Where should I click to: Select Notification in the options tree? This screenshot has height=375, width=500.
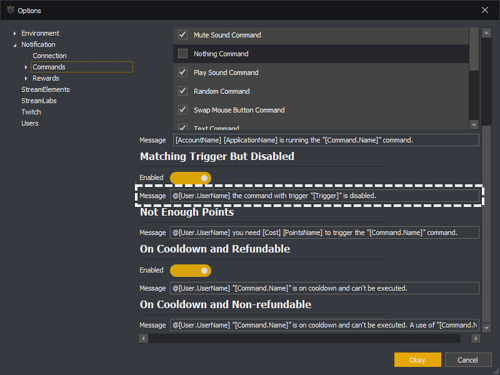point(38,45)
